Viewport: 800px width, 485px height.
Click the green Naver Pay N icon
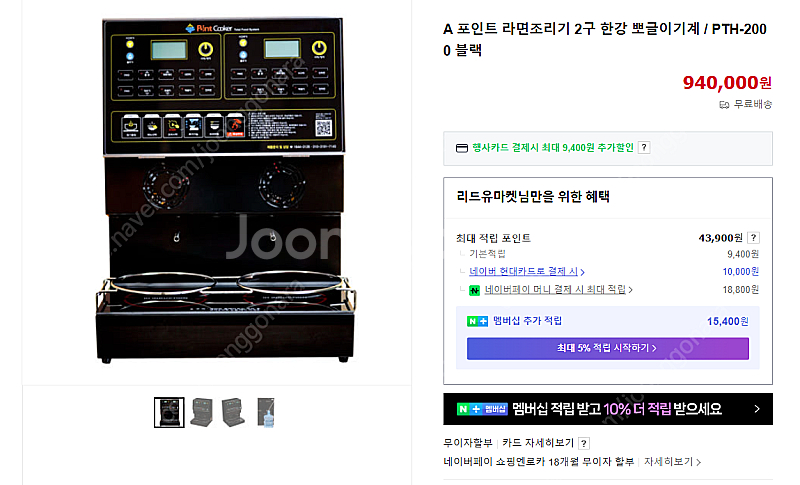point(474,290)
